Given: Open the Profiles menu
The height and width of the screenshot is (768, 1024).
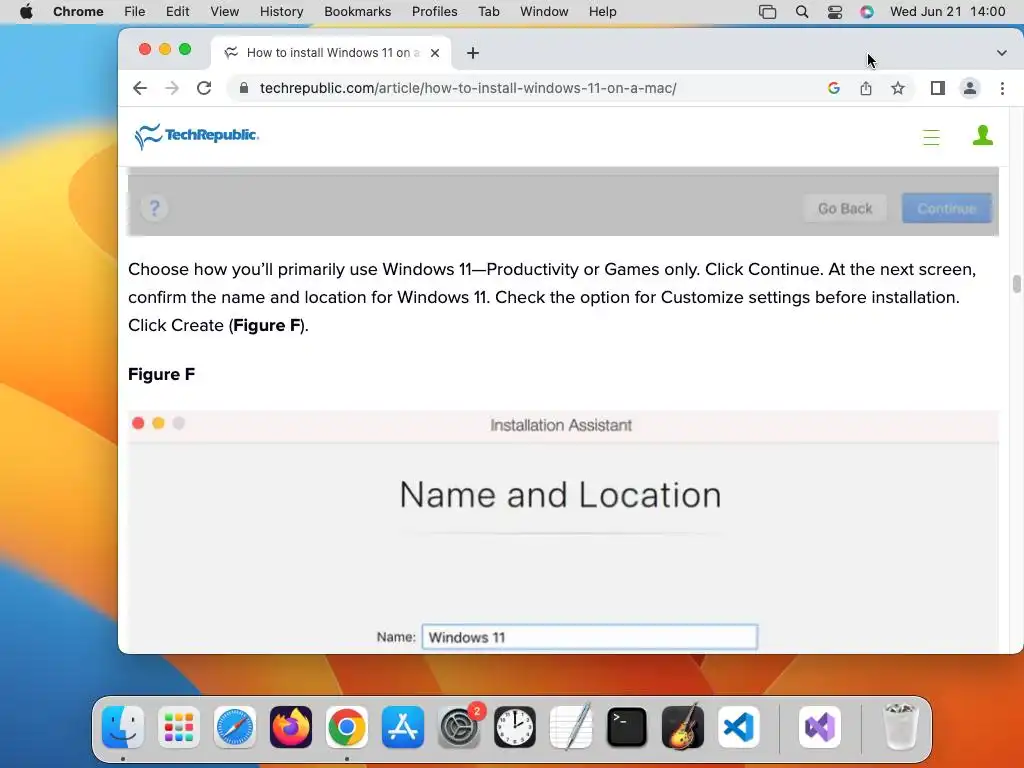Looking at the screenshot, I should point(434,12).
